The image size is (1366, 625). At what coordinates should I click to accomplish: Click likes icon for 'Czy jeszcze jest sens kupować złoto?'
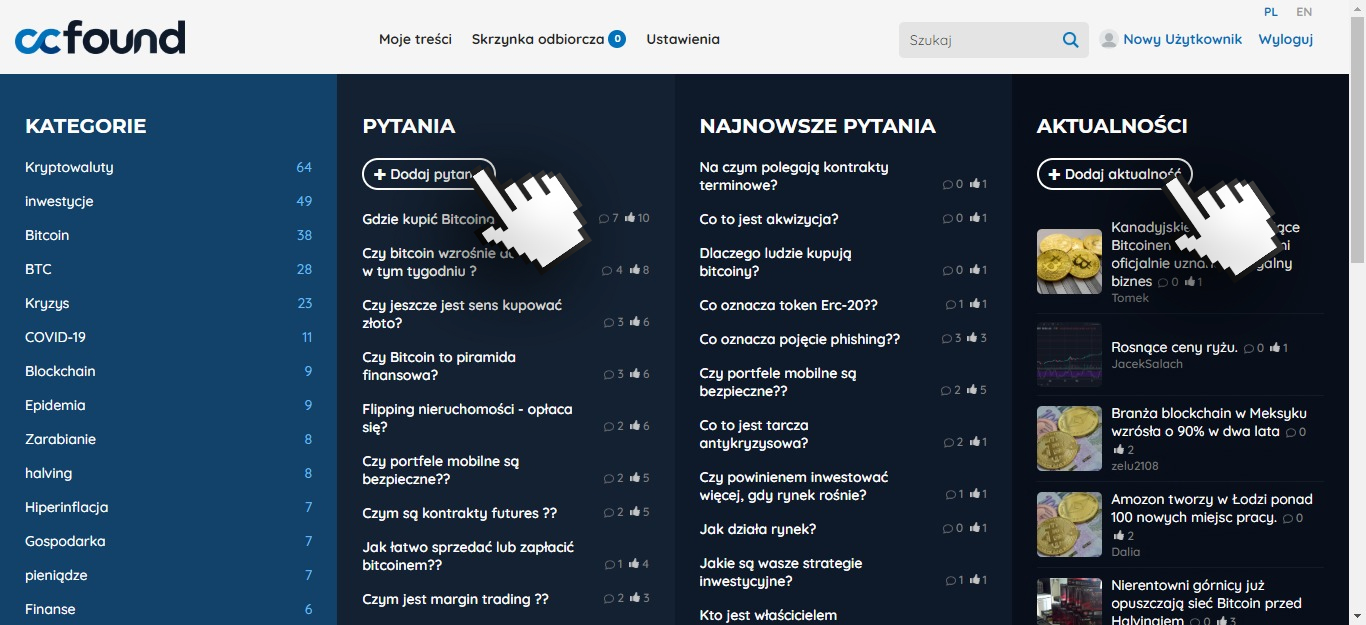pyautogui.click(x=635, y=322)
